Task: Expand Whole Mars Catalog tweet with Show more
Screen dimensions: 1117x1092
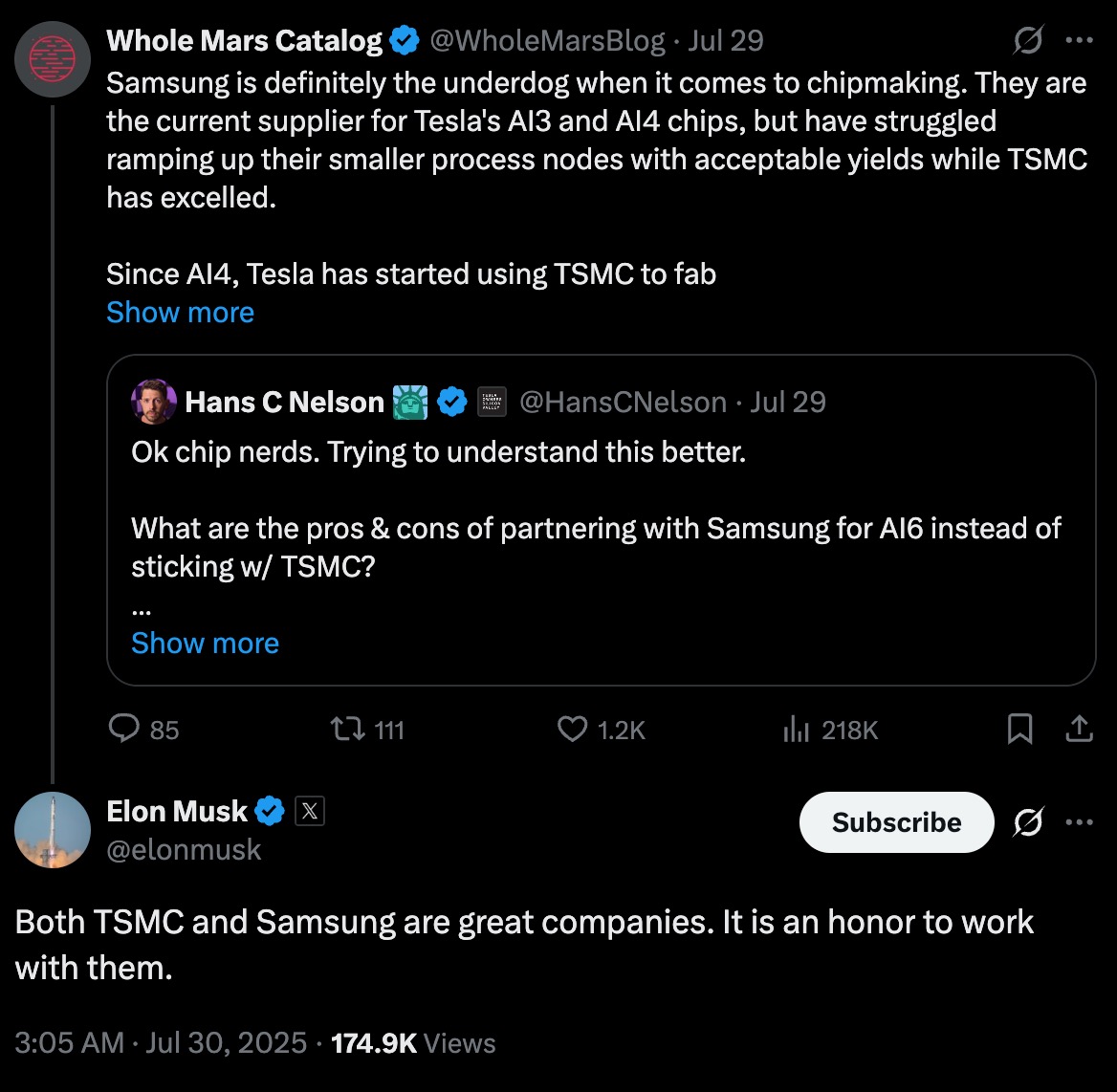Action: 180,312
